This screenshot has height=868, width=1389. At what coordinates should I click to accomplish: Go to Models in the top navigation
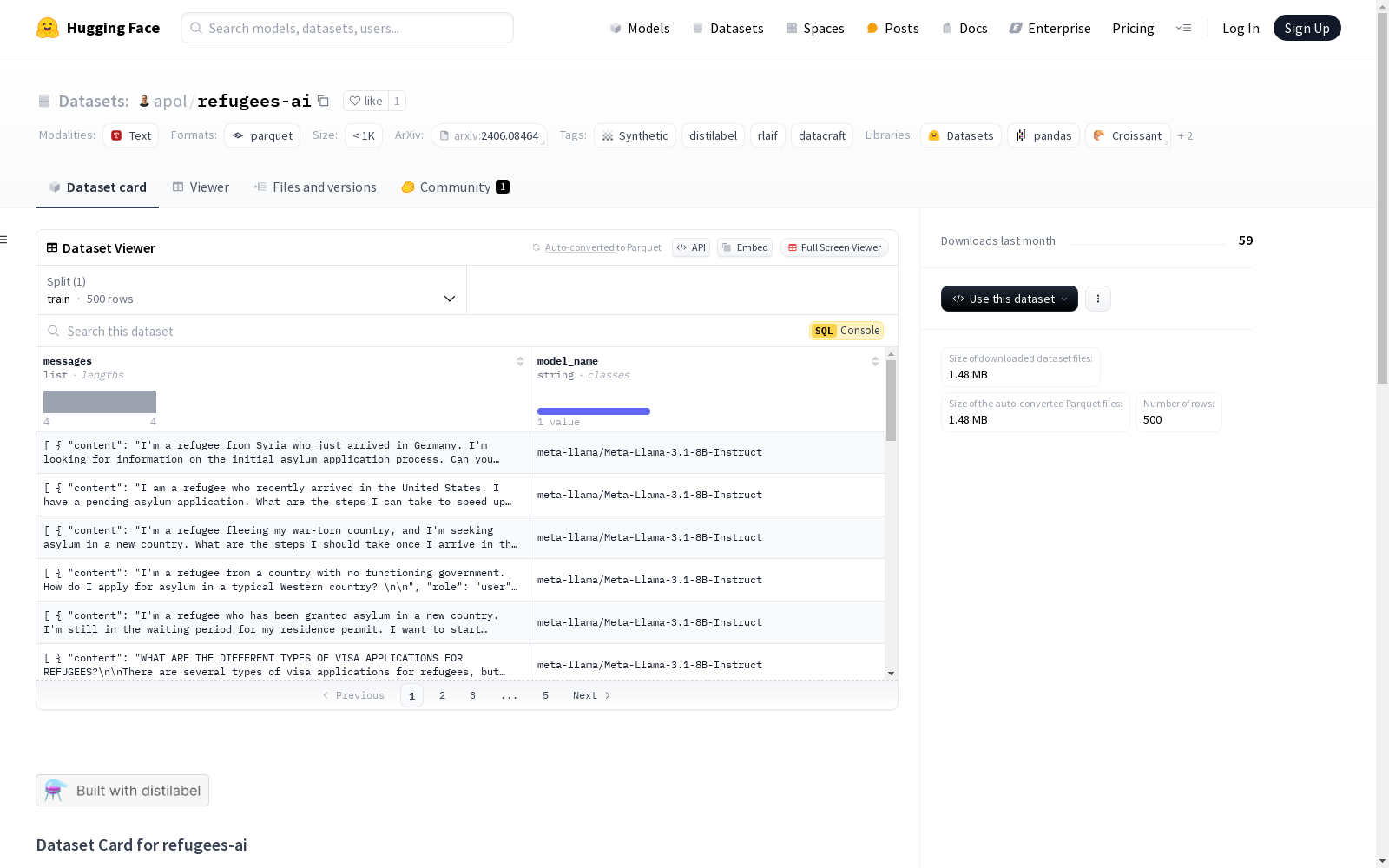point(640,28)
